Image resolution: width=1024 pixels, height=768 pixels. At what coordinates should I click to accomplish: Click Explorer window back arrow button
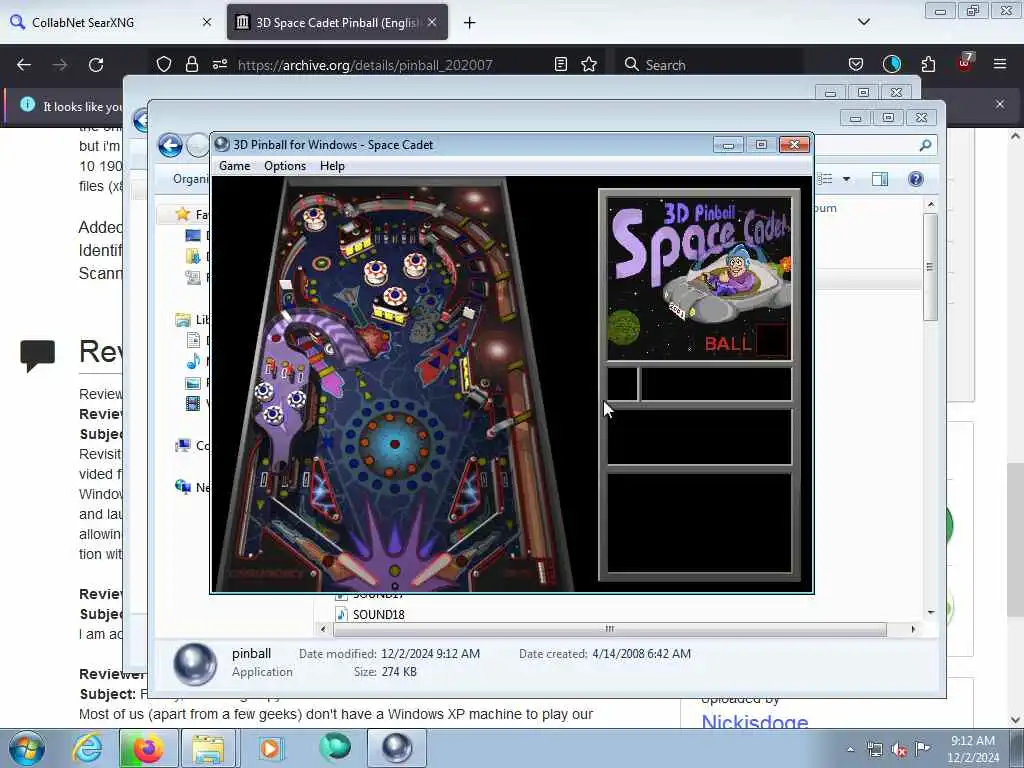click(x=170, y=145)
